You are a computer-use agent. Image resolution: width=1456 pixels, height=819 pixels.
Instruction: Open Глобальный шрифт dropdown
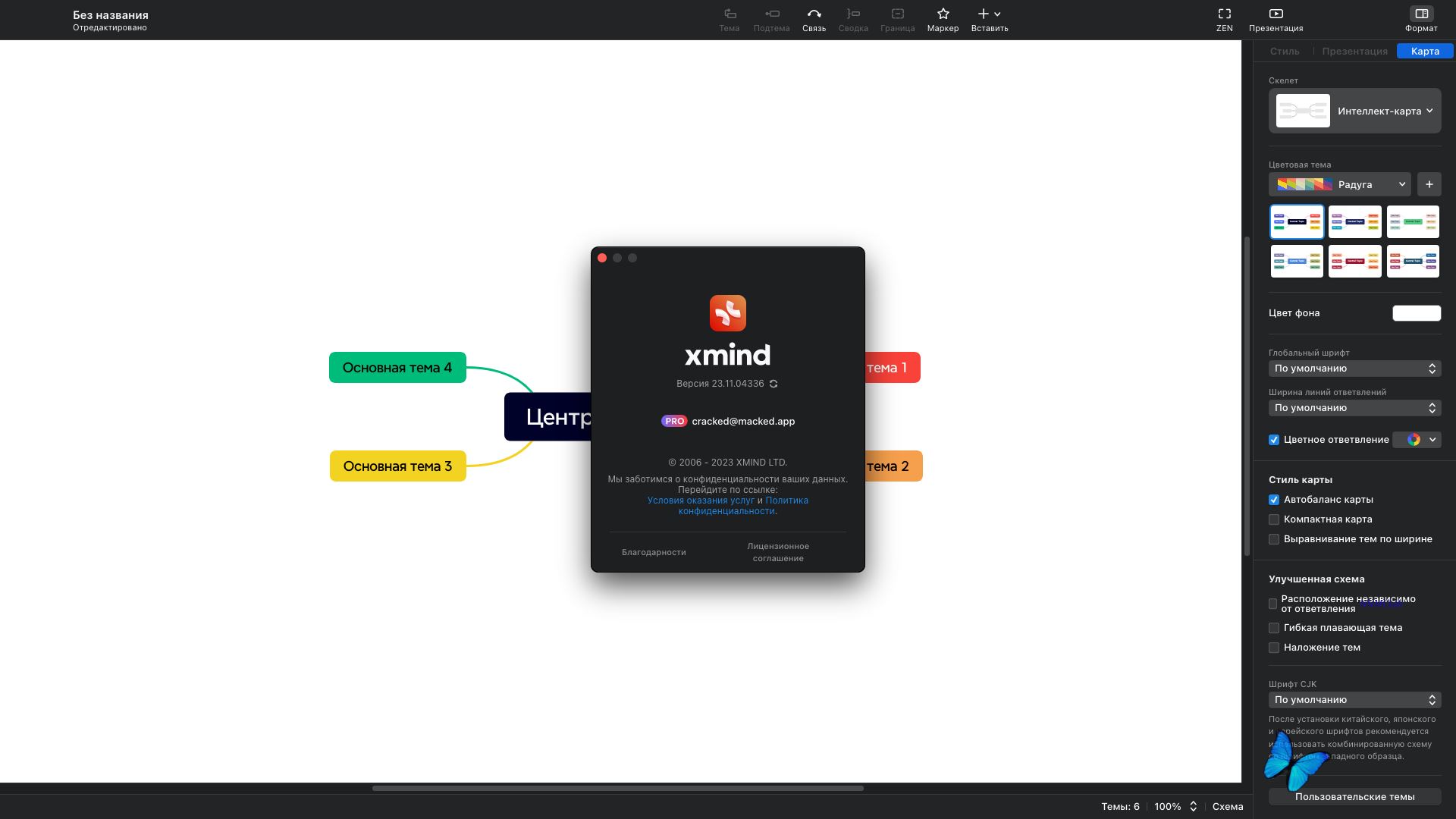(1354, 369)
